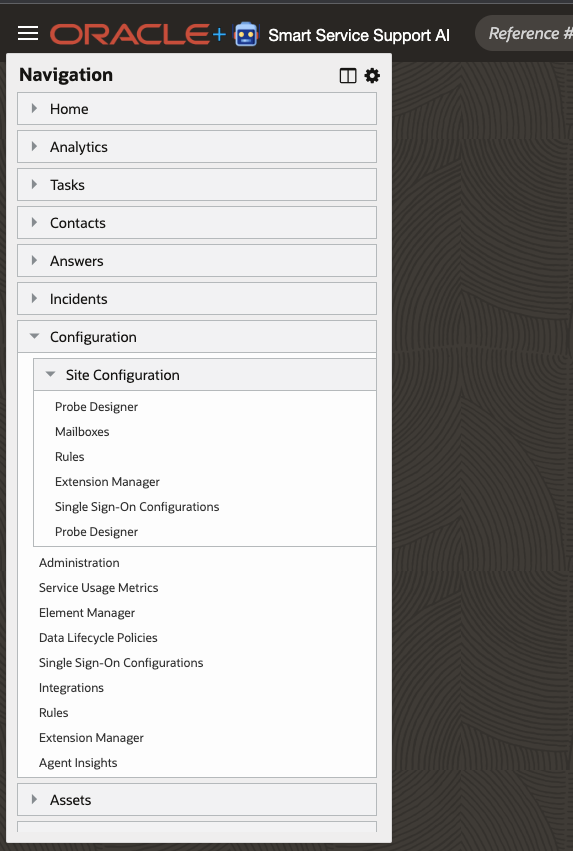
Task: Expand the Incidents section
Action: pyautogui.click(x=197, y=299)
